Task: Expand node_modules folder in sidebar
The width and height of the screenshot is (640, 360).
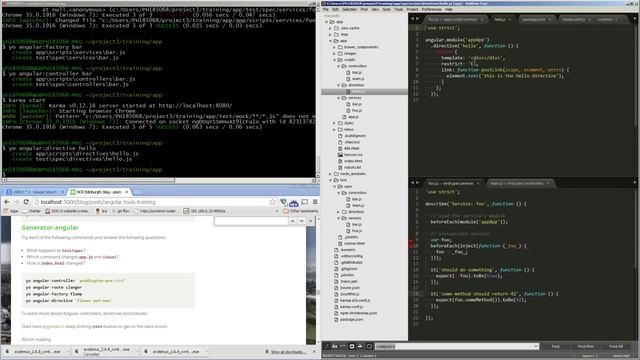Action: [x=331, y=174]
